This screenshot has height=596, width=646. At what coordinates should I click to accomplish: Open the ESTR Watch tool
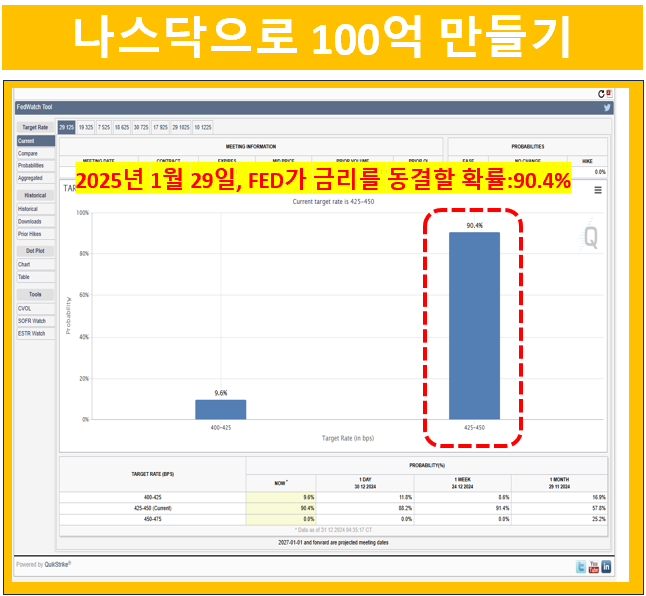[x=36, y=333]
